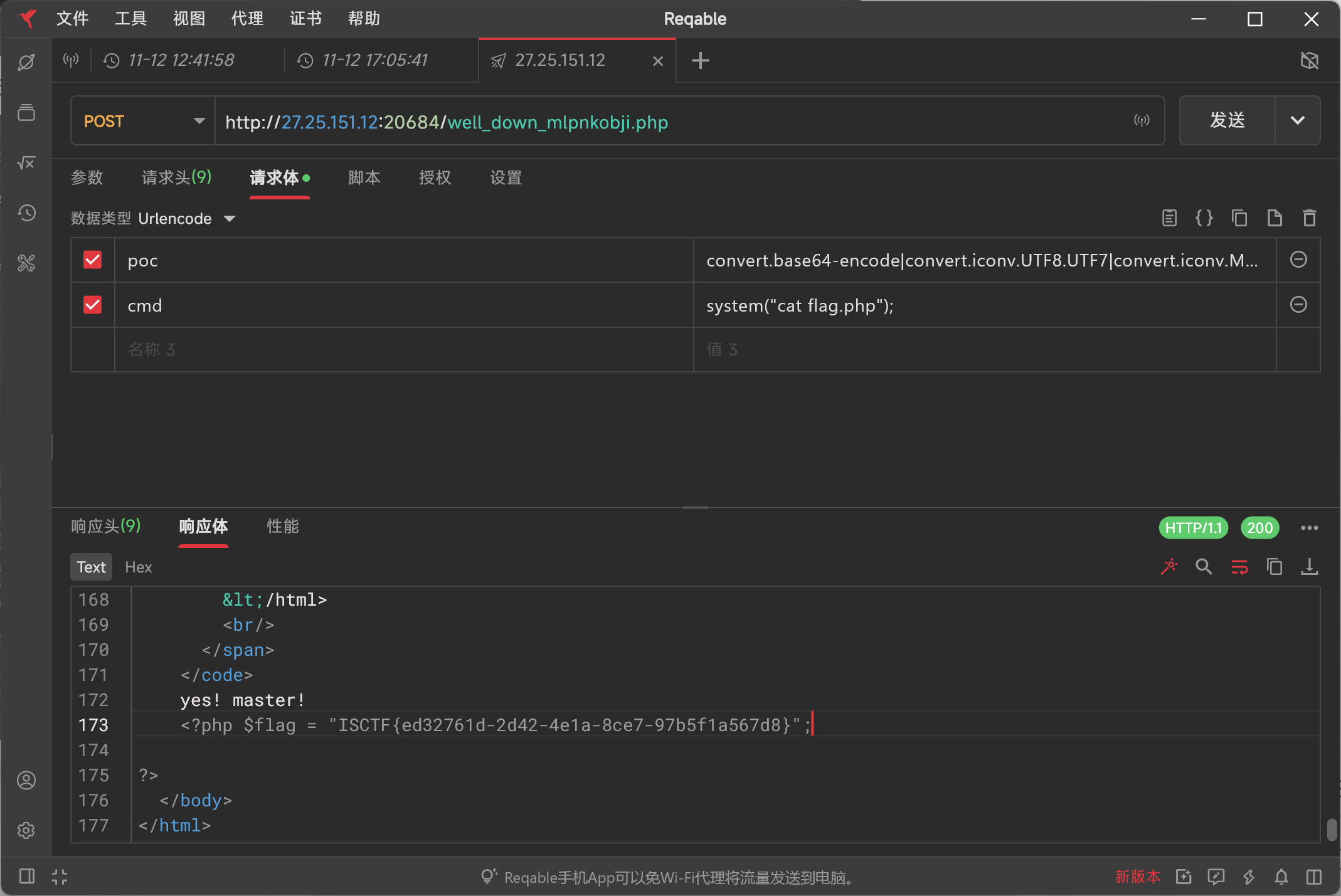
Task: Click the notification bell in status bar
Action: (1281, 877)
